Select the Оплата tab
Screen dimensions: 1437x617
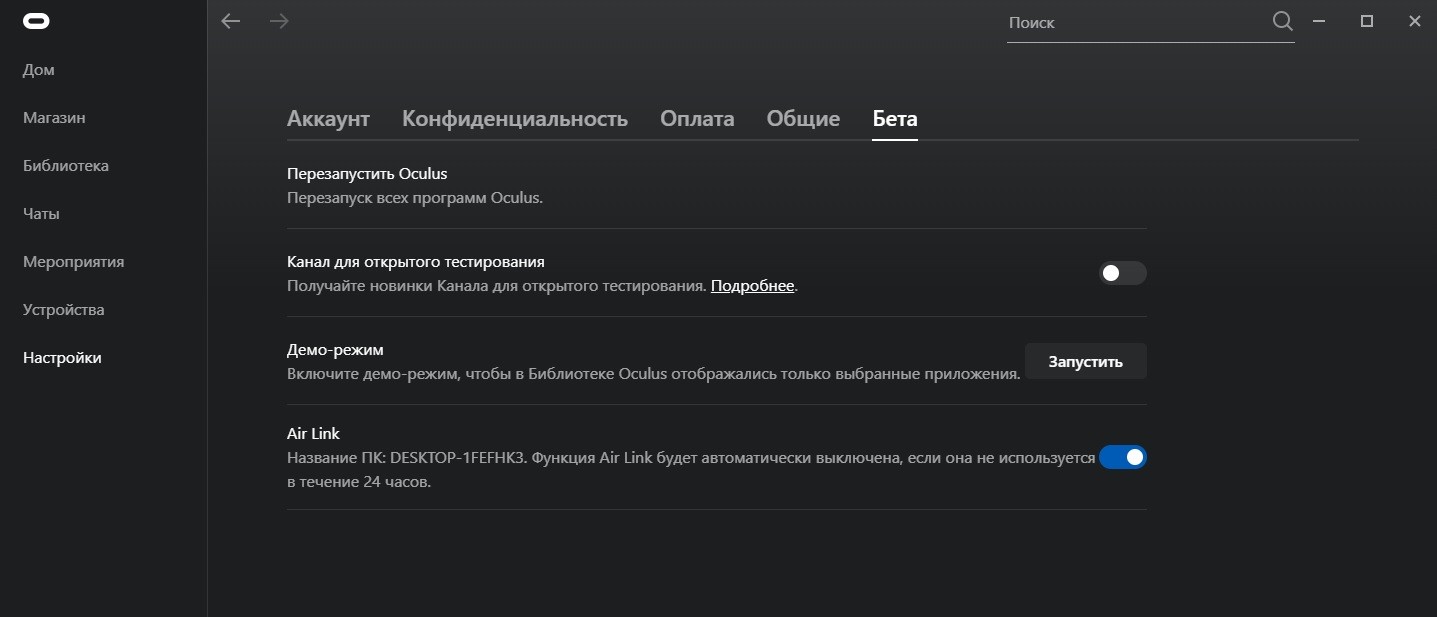coord(697,119)
